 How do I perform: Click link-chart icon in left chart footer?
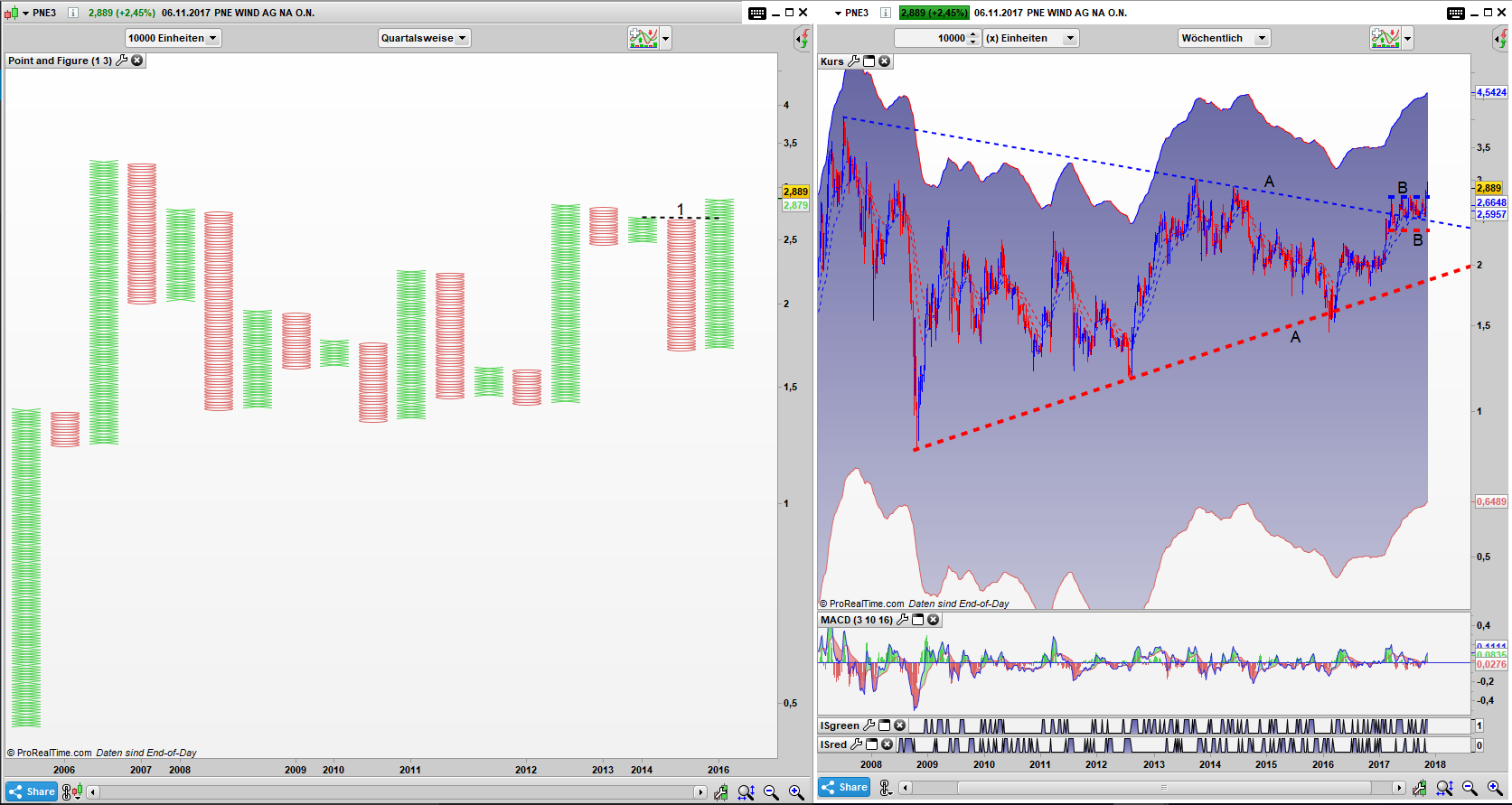68,791
